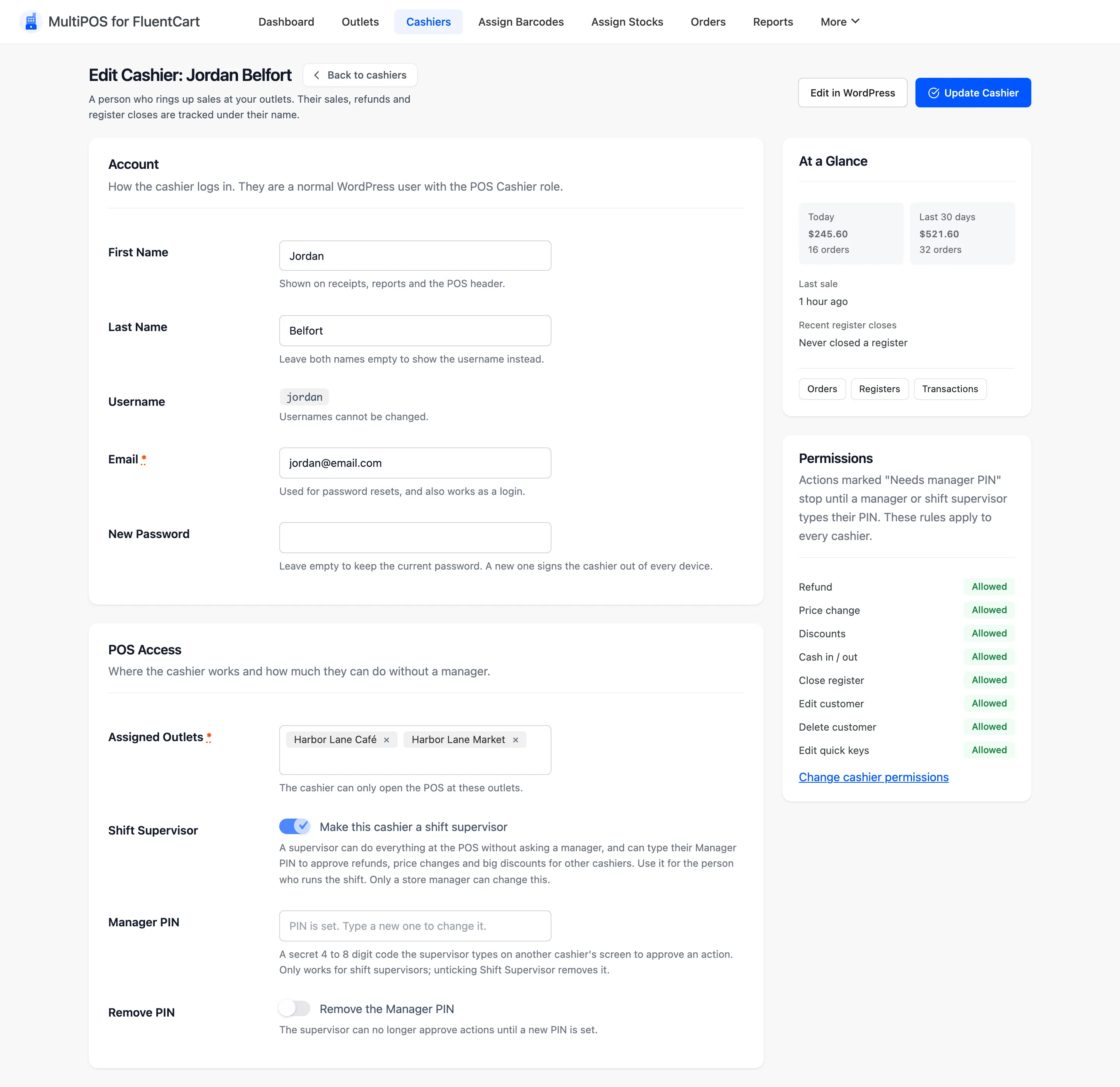Click Edit in WordPress button
The image size is (1120, 1087).
pyautogui.click(x=852, y=93)
